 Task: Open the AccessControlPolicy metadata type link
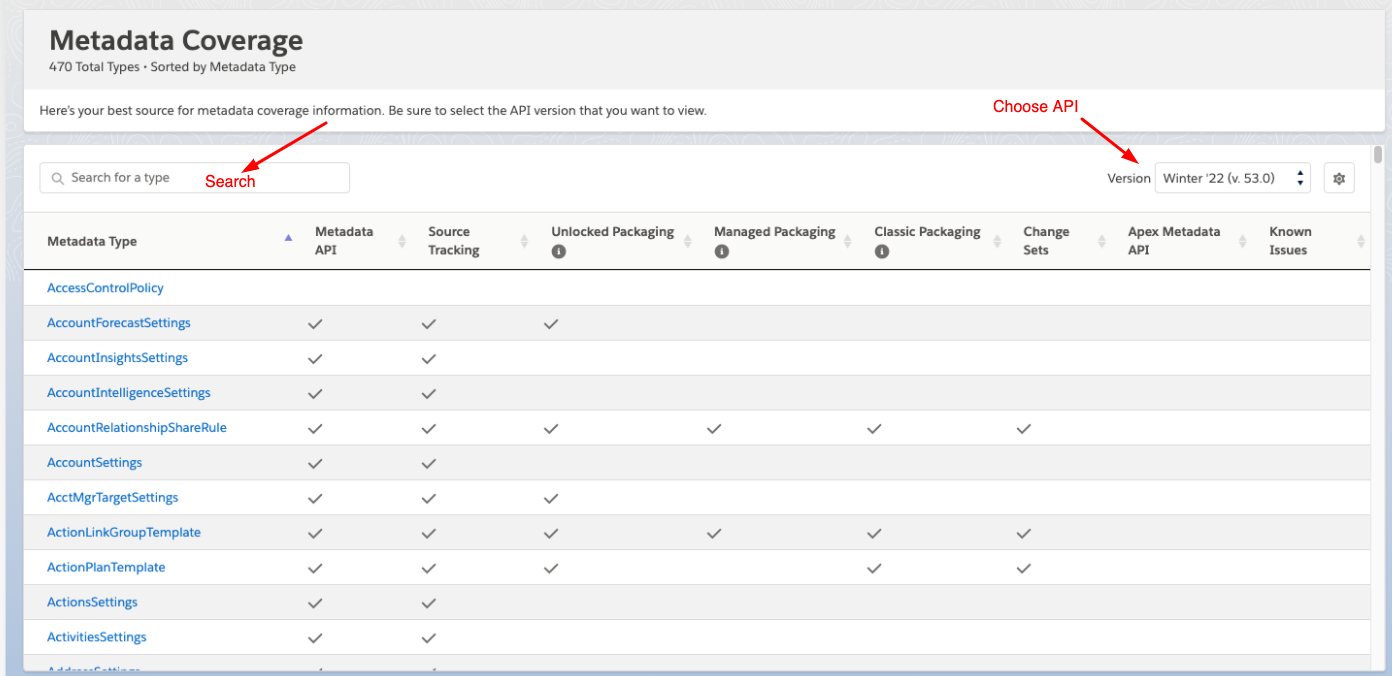pos(105,287)
